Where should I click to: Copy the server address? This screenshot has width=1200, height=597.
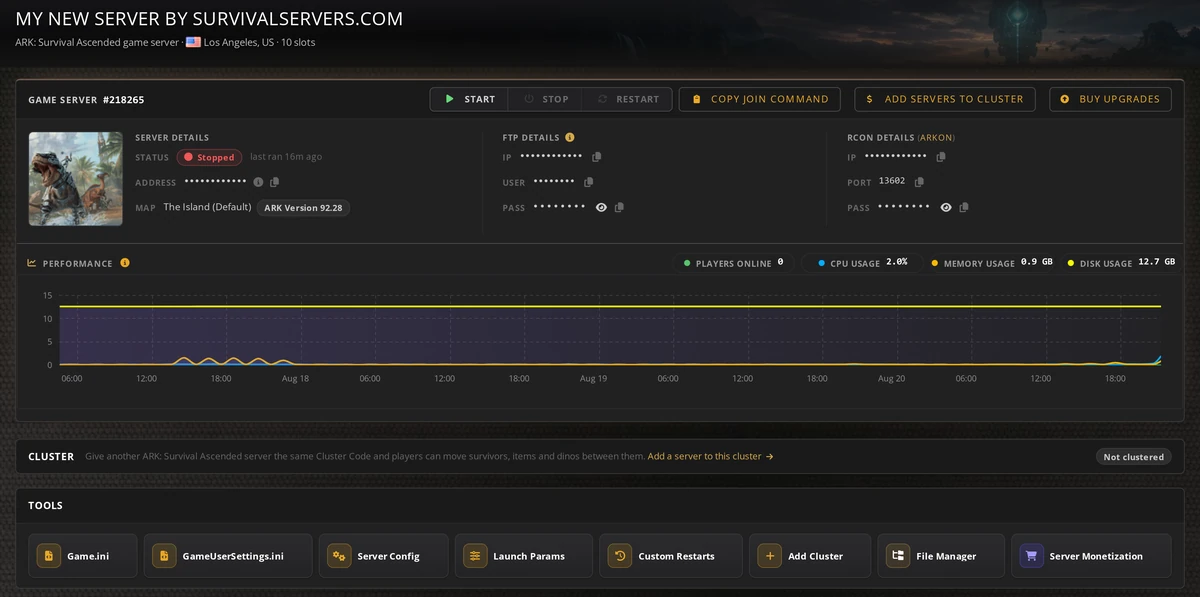coord(275,182)
